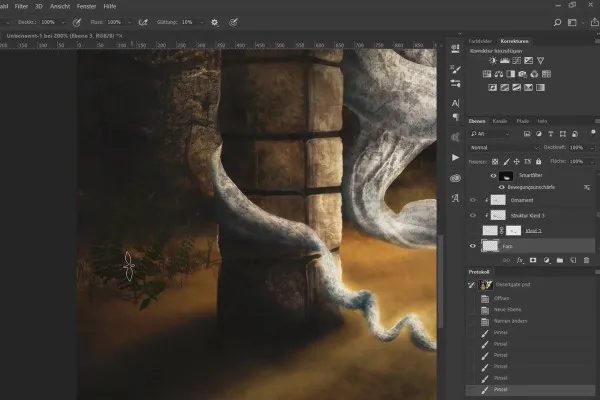Open the Paragraph panel icon
The width and height of the screenshot is (600, 400).
[455, 117]
